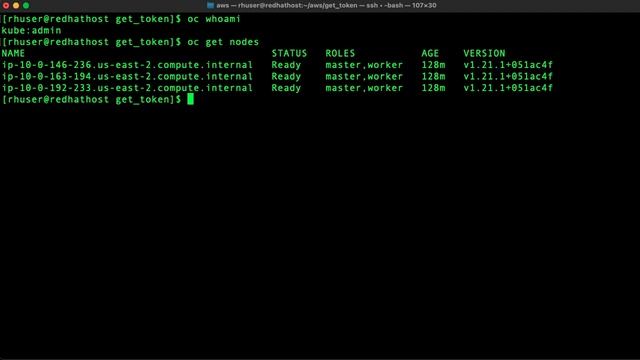Click the Ready status of node ip-10-0-163-194

point(286,76)
